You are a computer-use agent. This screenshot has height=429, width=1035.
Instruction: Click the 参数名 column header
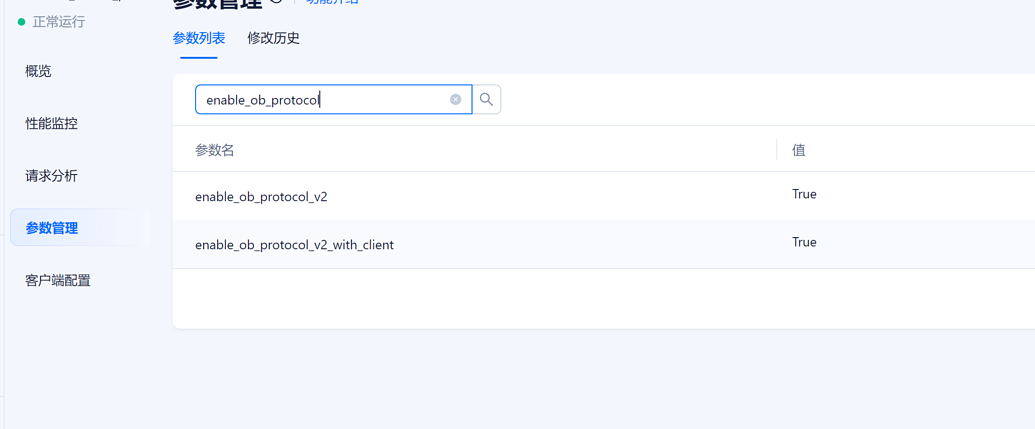[x=215, y=150]
